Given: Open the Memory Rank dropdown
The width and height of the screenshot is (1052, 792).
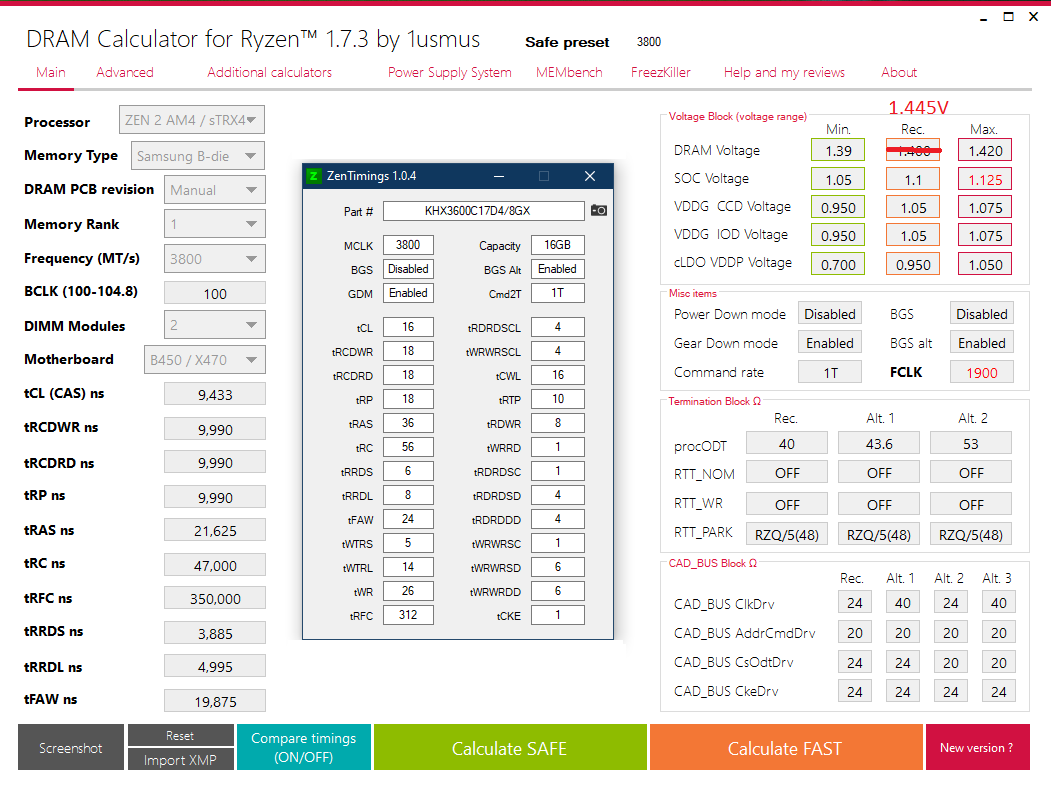Looking at the screenshot, I should (215, 224).
